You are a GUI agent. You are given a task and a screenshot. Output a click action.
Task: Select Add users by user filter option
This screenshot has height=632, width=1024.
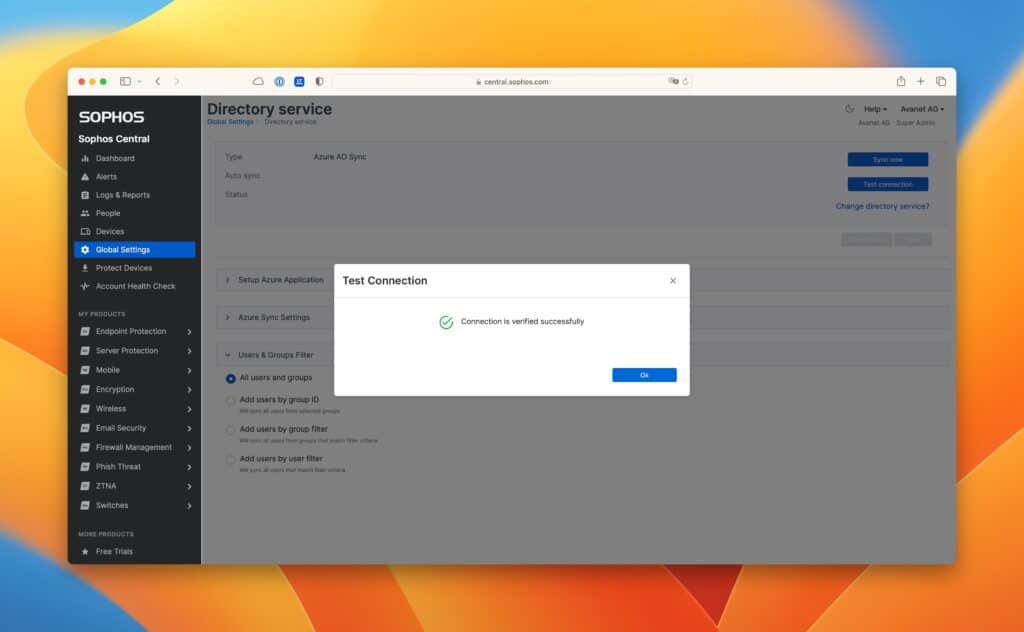(x=231, y=460)
